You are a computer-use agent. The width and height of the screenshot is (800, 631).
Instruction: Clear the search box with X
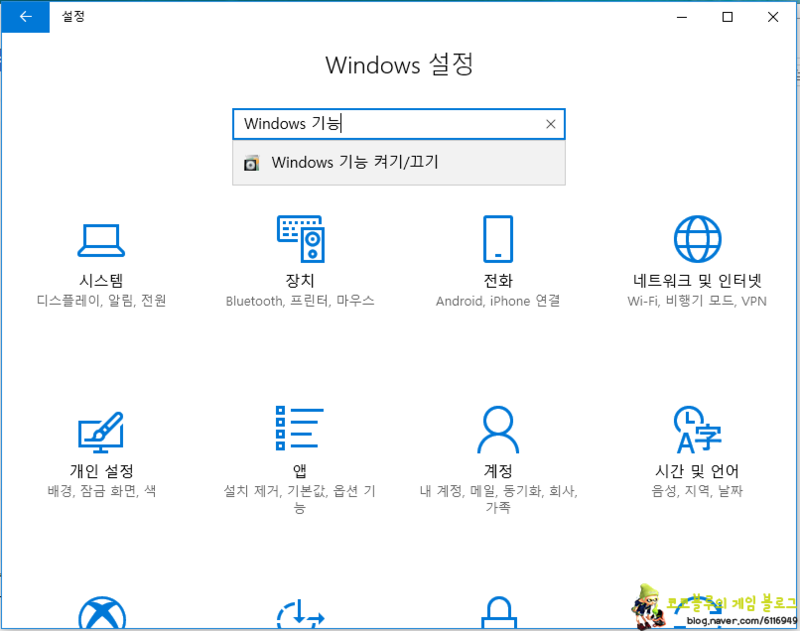coord(551,124)
